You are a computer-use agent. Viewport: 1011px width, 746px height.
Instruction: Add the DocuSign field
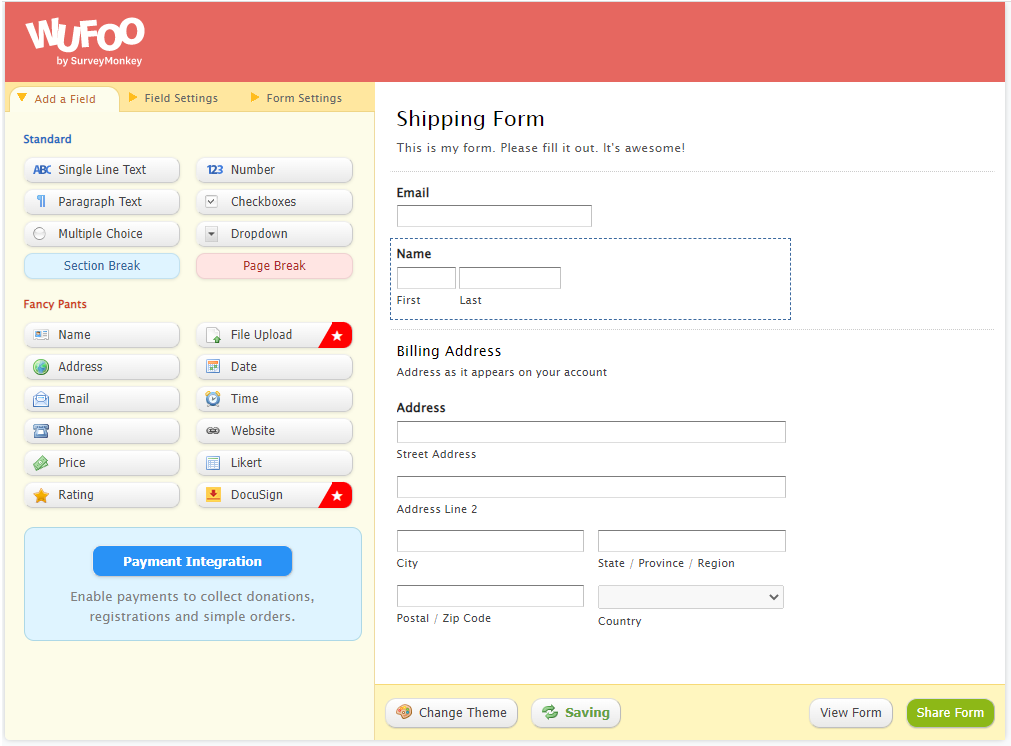click(262, 495)
